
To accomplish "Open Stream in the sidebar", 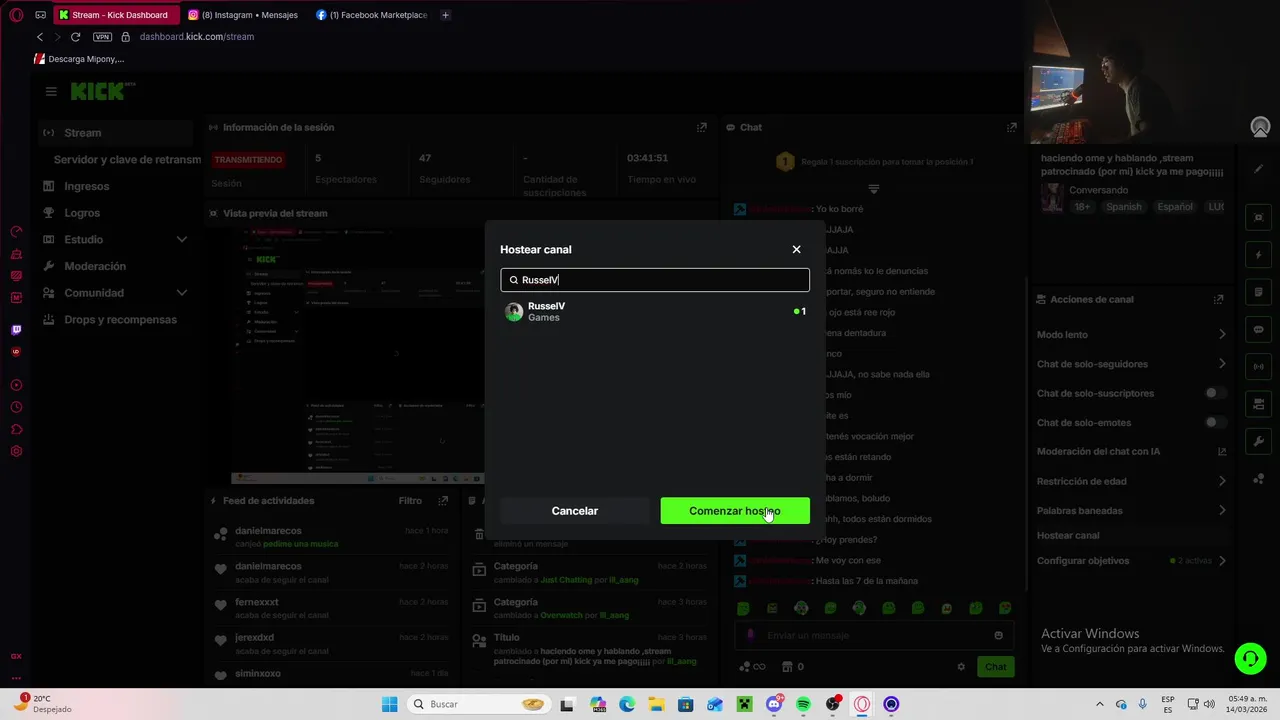I will click(116, 133).
